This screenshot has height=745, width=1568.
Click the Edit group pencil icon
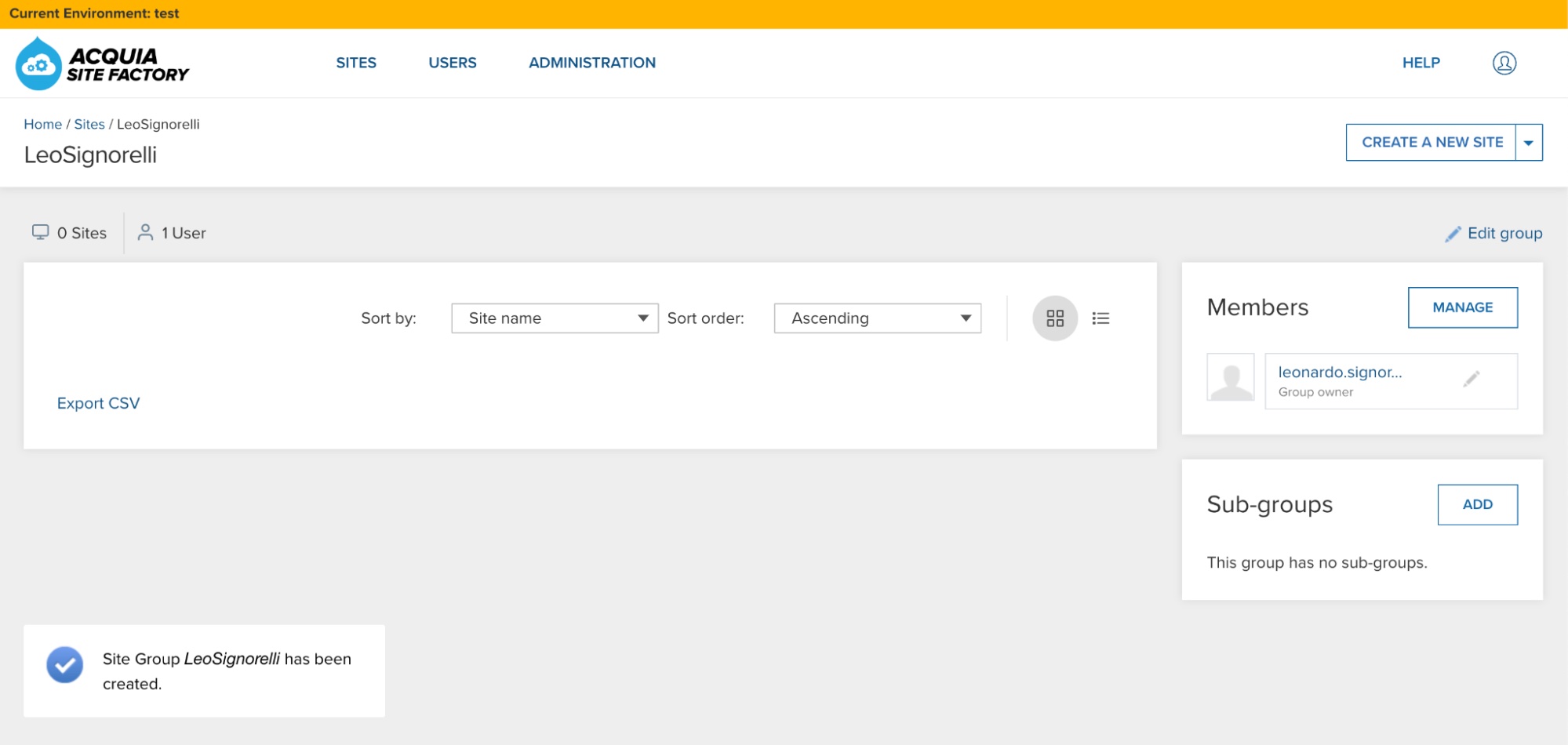point(1453,234)
